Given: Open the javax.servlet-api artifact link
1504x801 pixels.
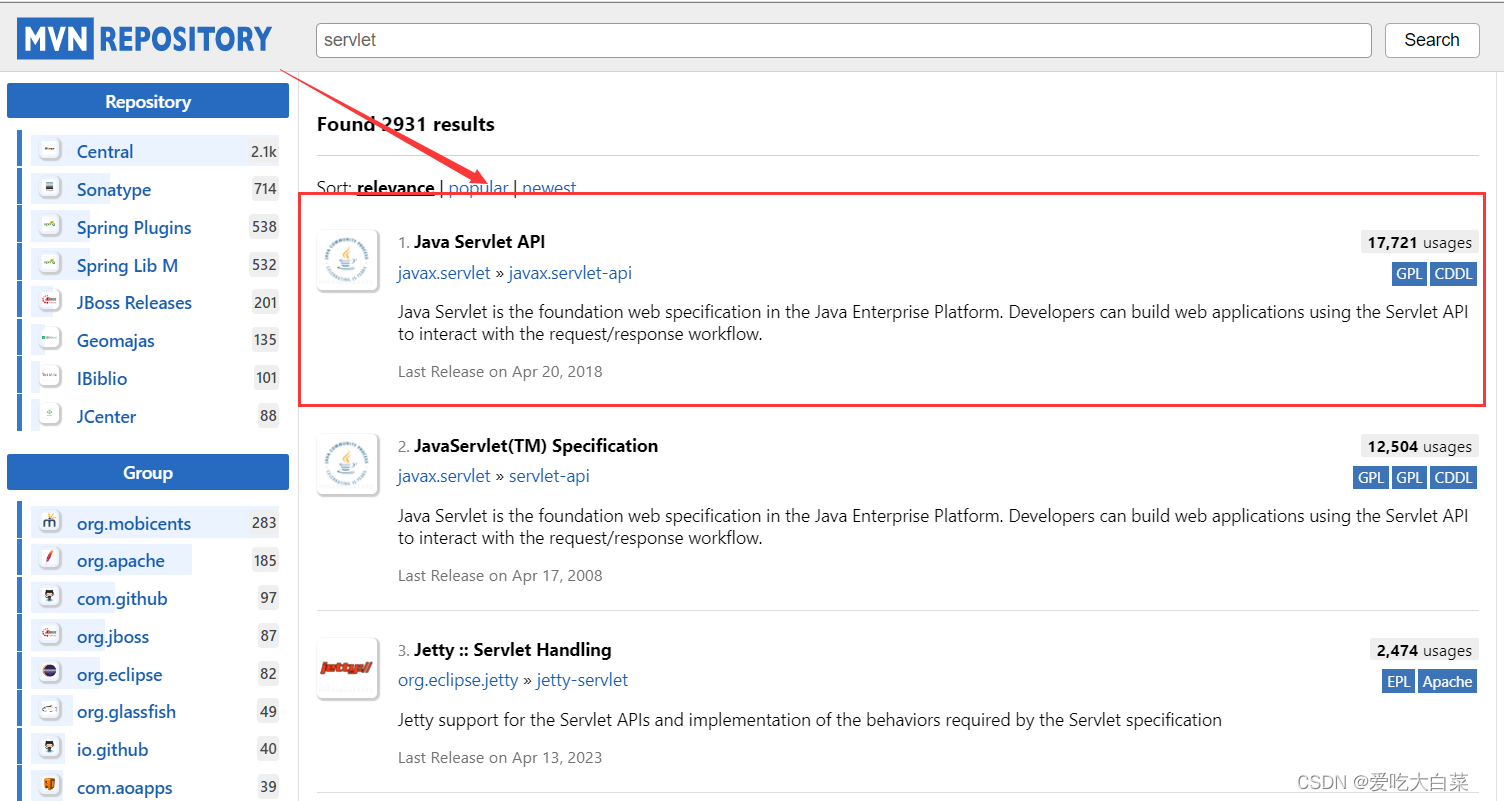Looking at the screenshot, I should pos(570,272).
